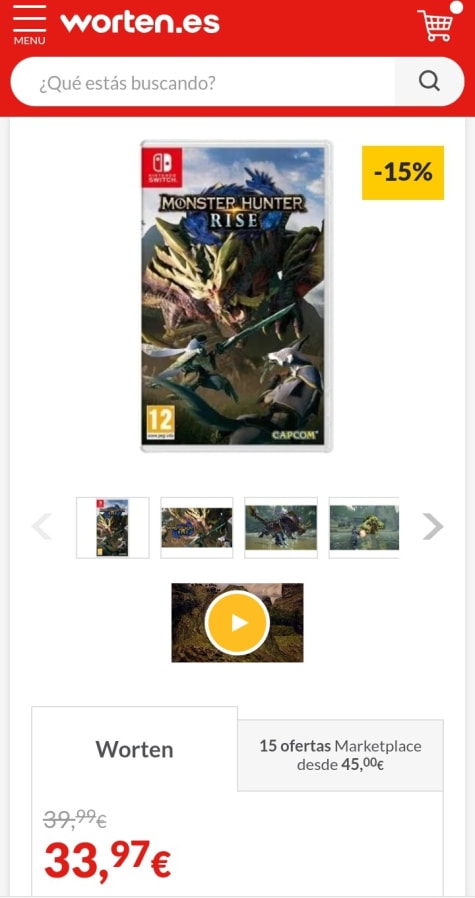The width and height of the screenshot is (475, 898).
Task: Open the shopping cart
Action: (435, 25)
